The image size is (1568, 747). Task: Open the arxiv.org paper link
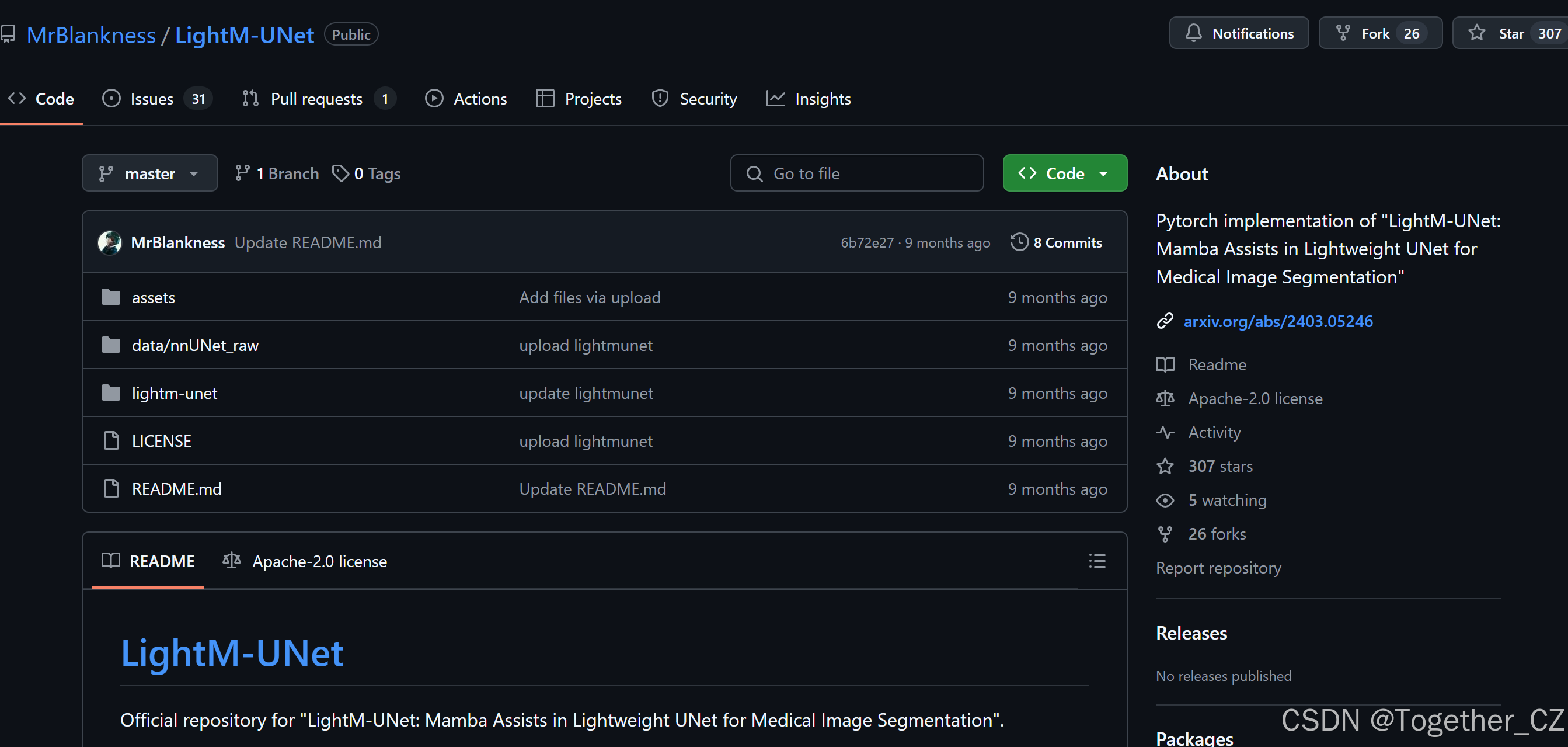(x=1278, y=321)
